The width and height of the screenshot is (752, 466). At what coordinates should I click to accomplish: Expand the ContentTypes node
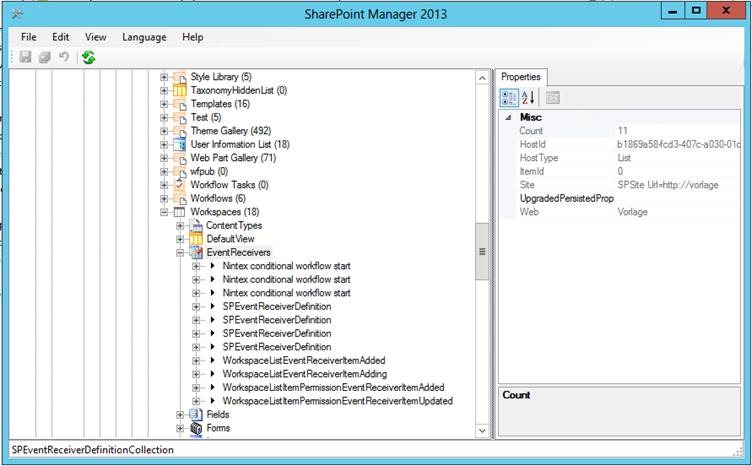point(180,225)
